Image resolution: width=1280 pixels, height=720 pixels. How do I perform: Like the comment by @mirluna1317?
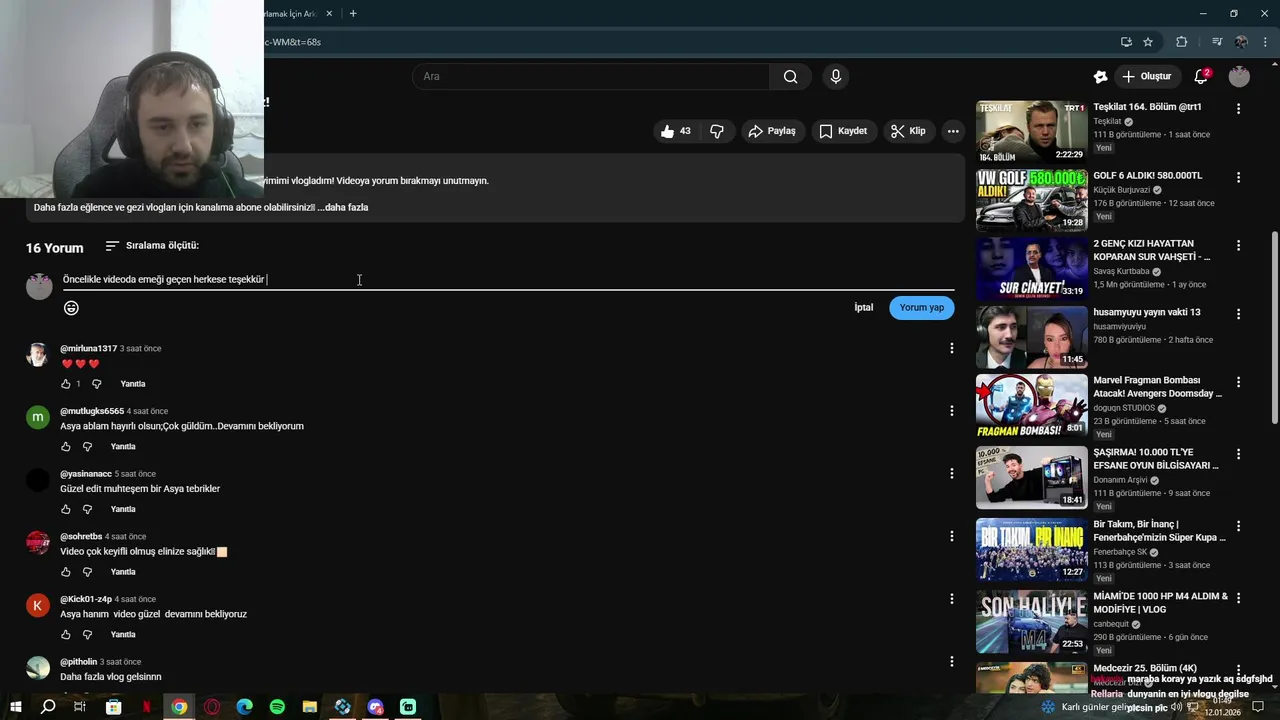pos(66,384)
